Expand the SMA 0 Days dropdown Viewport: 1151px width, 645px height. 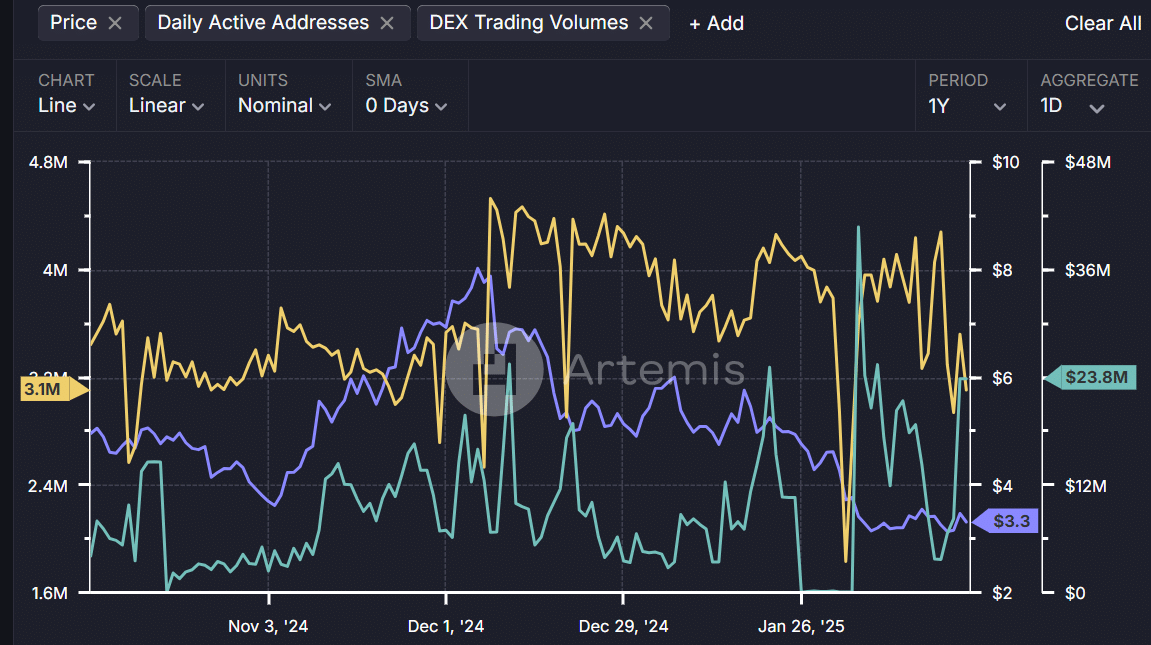click(x=406, y=105)
